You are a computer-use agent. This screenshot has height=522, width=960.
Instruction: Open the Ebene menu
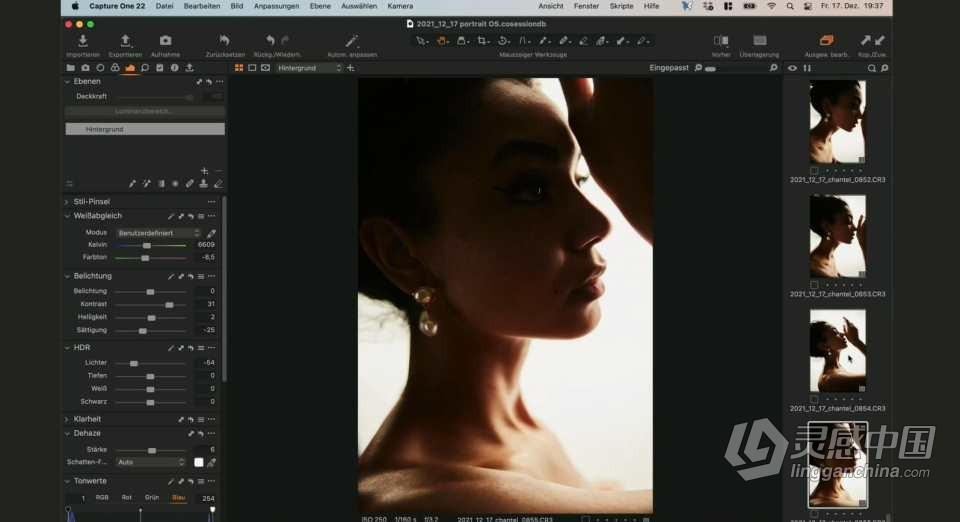point(320,6)
